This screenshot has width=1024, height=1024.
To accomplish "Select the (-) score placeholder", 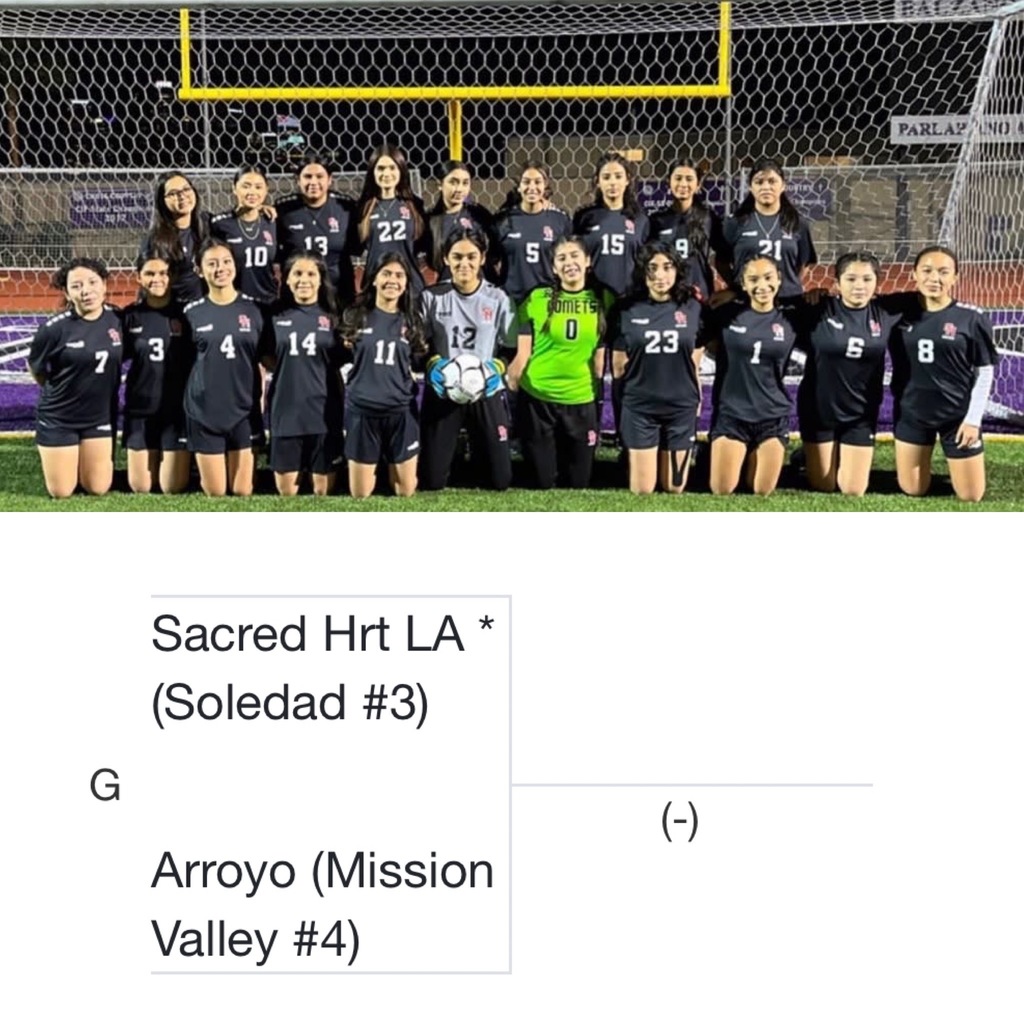I will (x=680, y=821).
